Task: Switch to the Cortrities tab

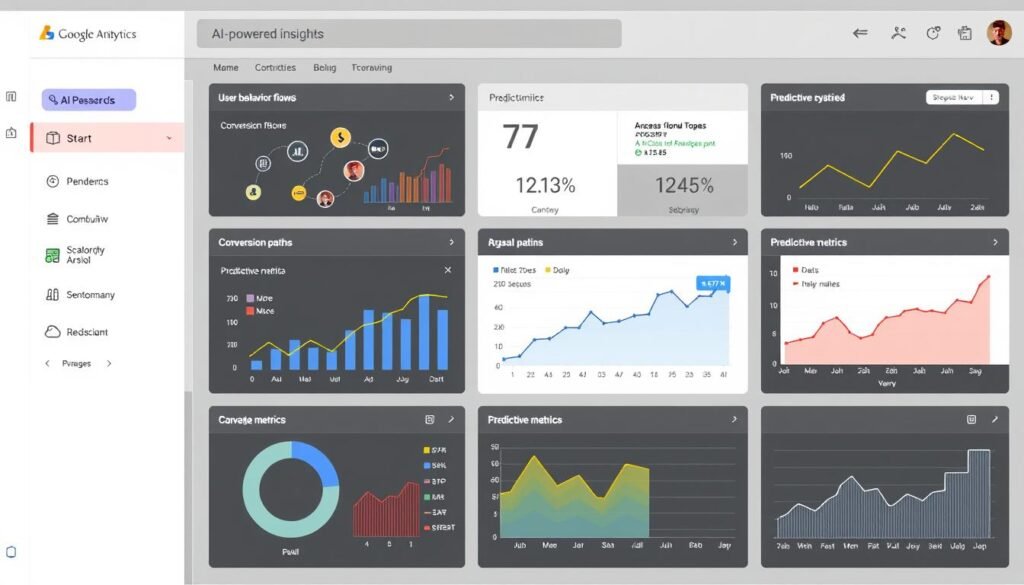Action: click(275, 67)
